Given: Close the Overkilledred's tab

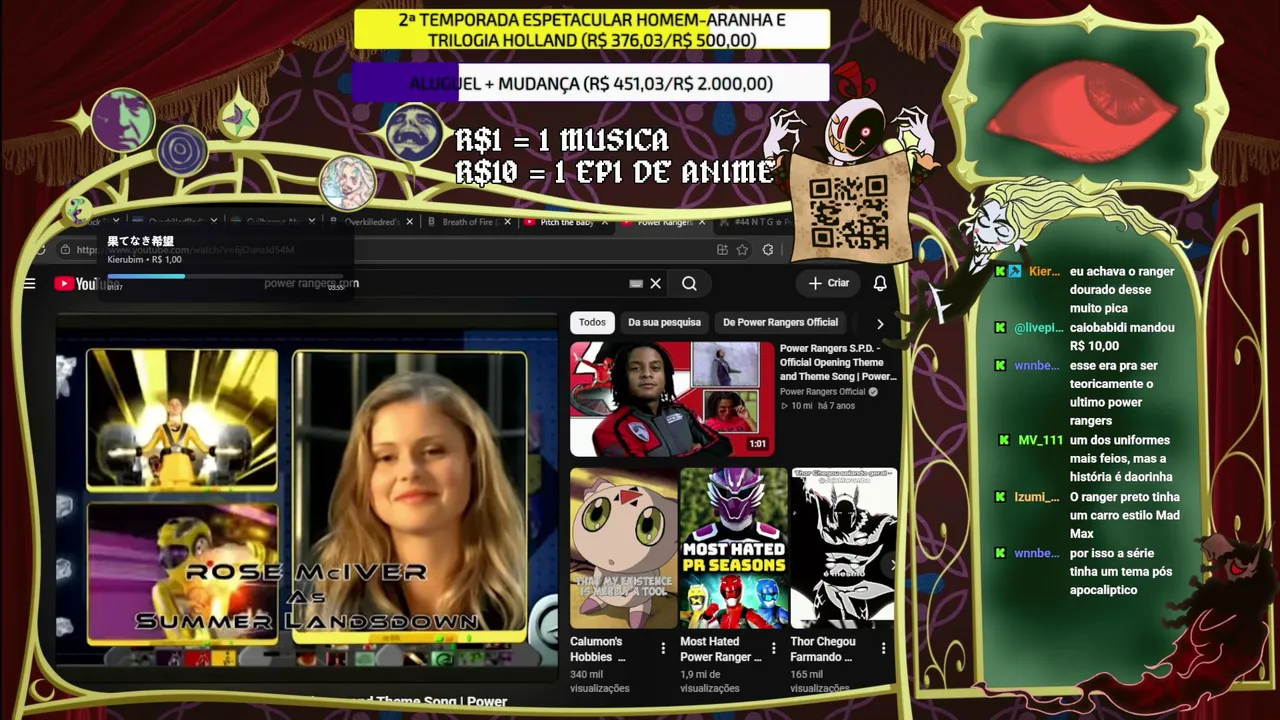Looking at the screenshot, I should [409, 222].
